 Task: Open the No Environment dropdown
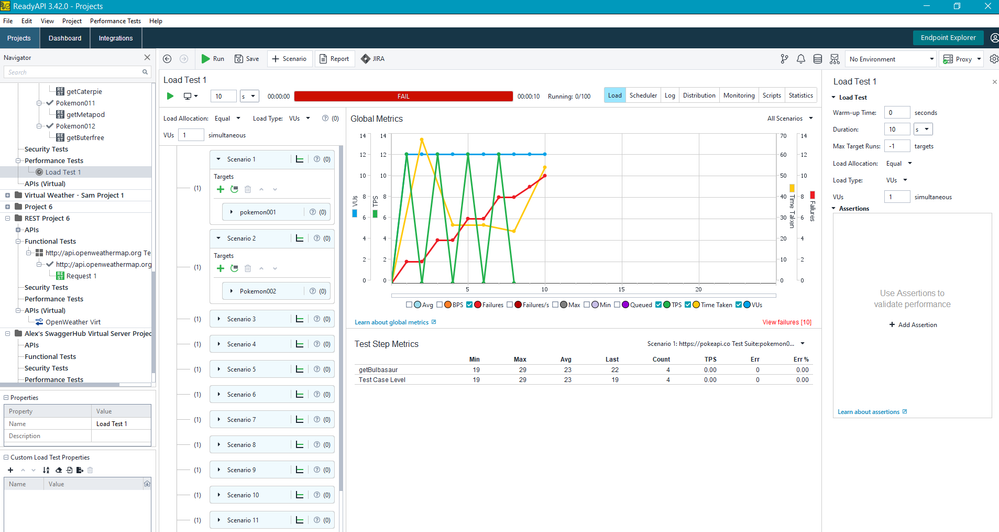click(891, 59)
